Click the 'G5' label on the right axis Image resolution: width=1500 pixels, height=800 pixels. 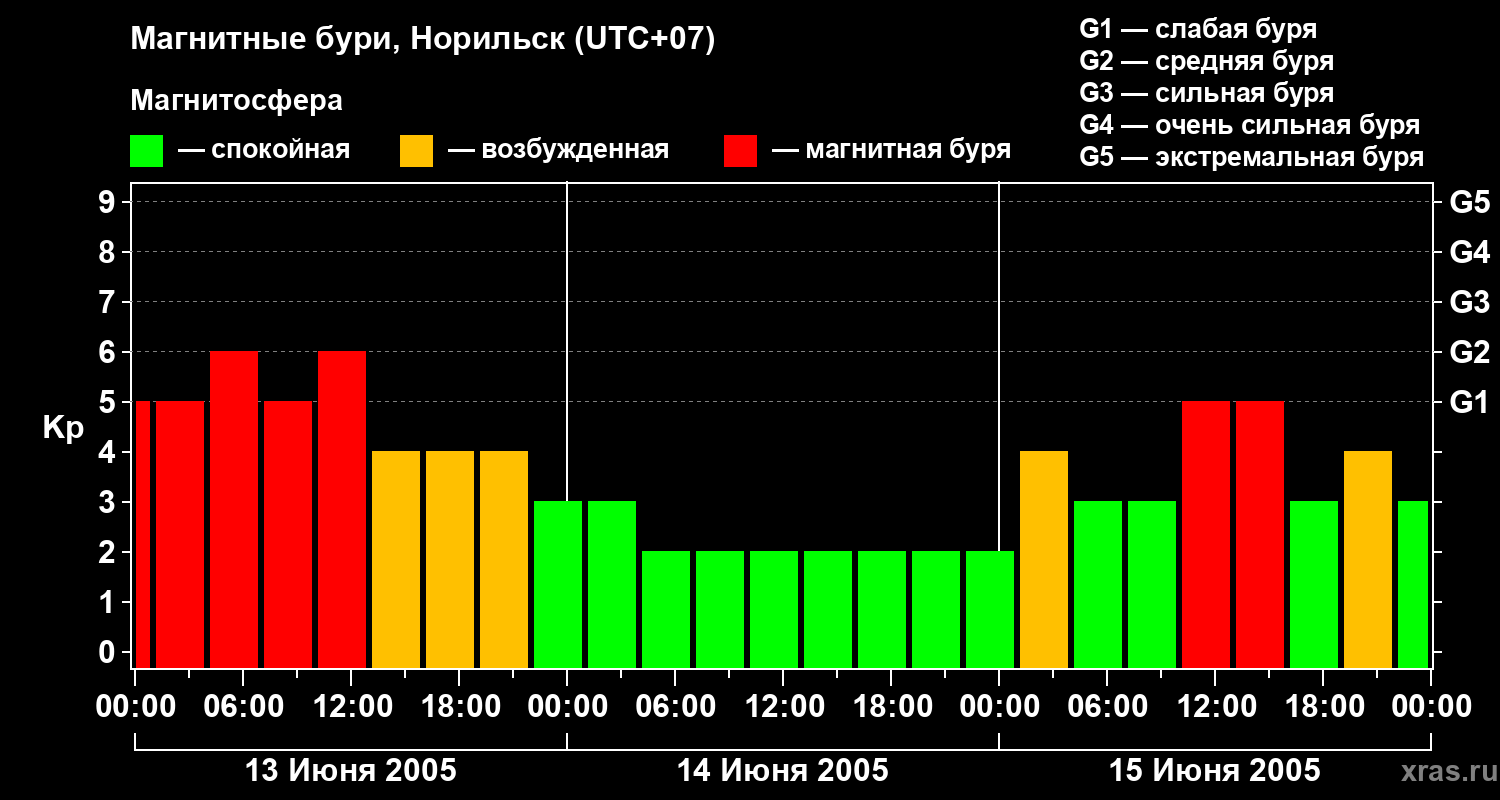click(x=1469, y=202)
